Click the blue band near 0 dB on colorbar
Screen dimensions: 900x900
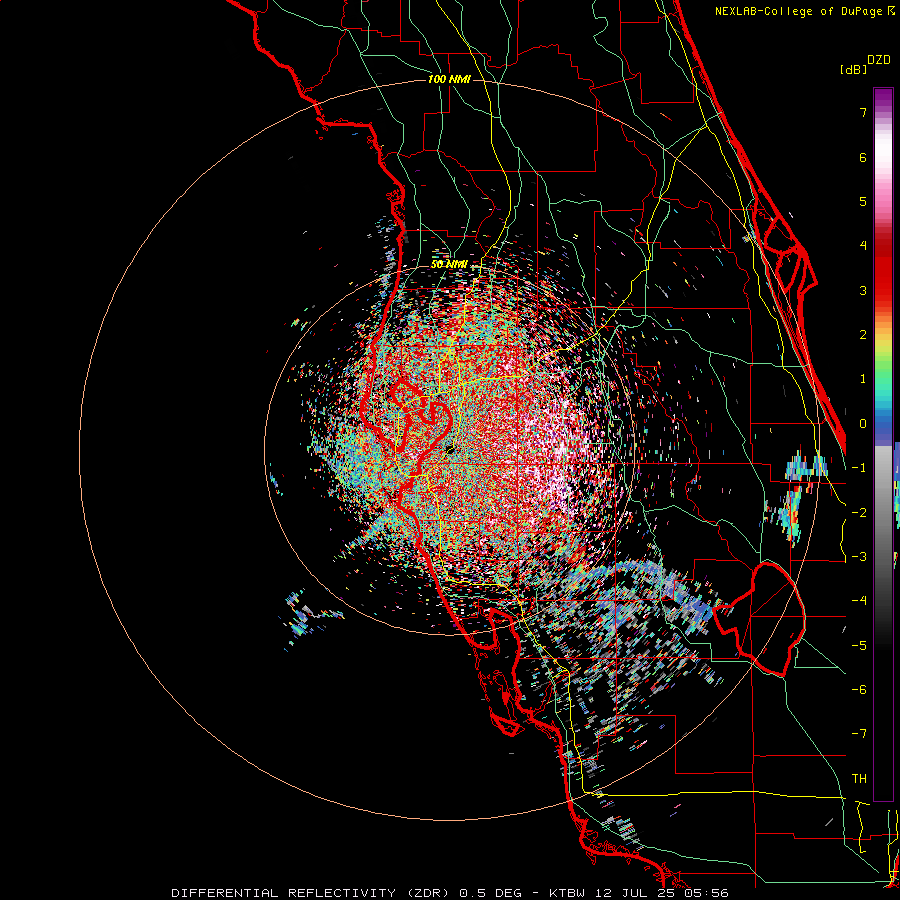click(883, 428)
